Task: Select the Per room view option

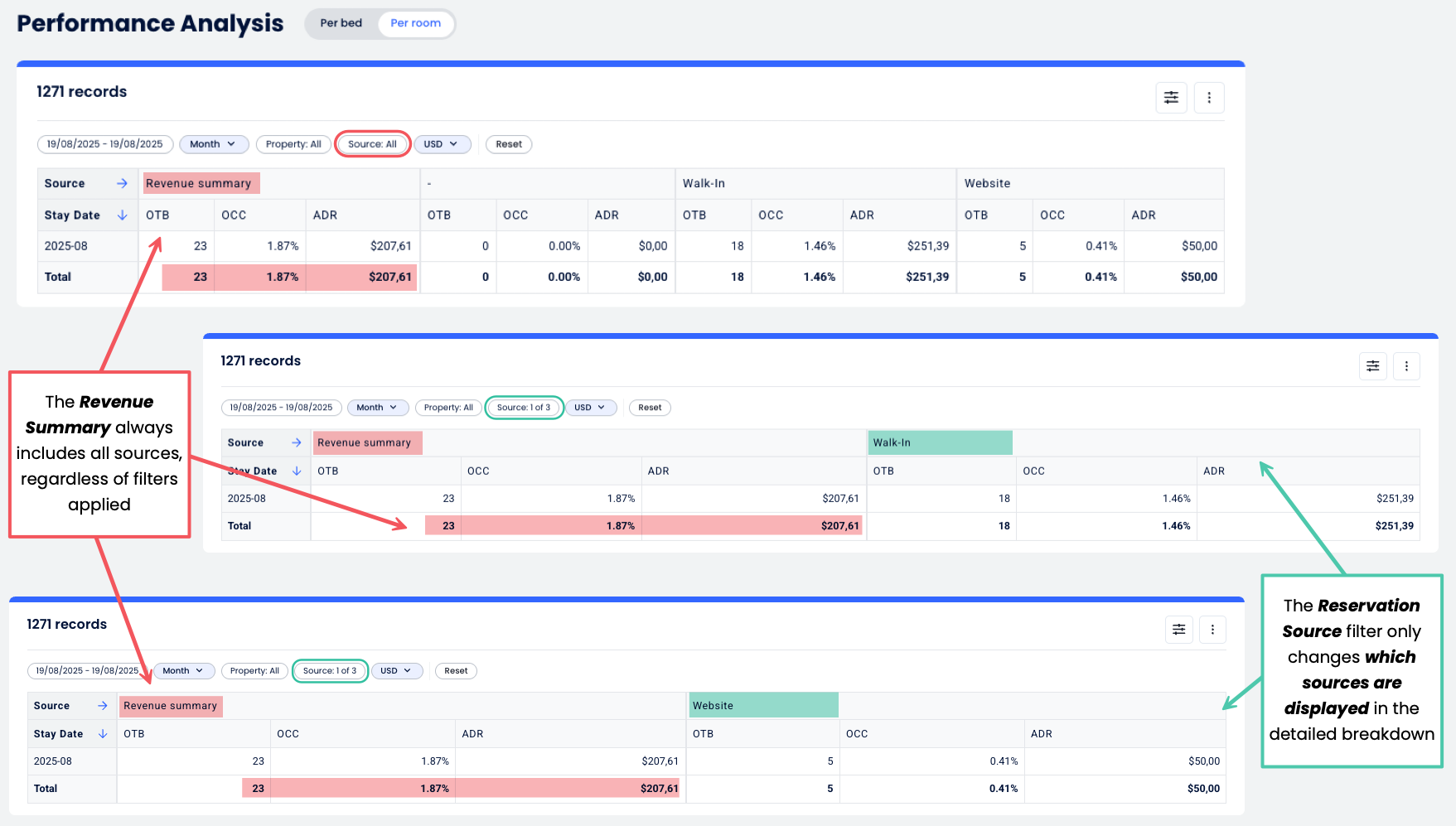Action: (415, 23)
